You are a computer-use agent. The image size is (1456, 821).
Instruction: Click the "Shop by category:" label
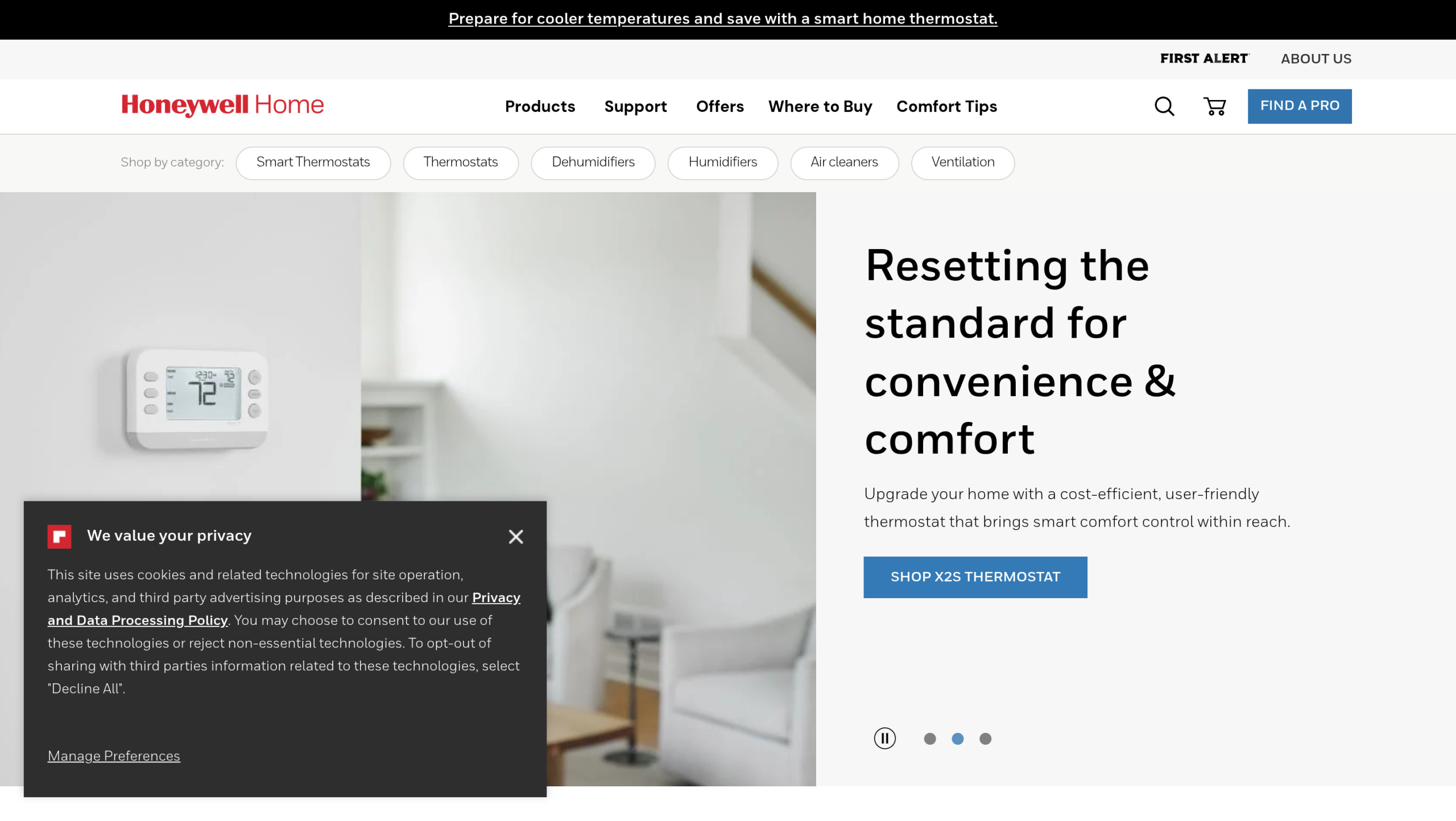[172, 163]
